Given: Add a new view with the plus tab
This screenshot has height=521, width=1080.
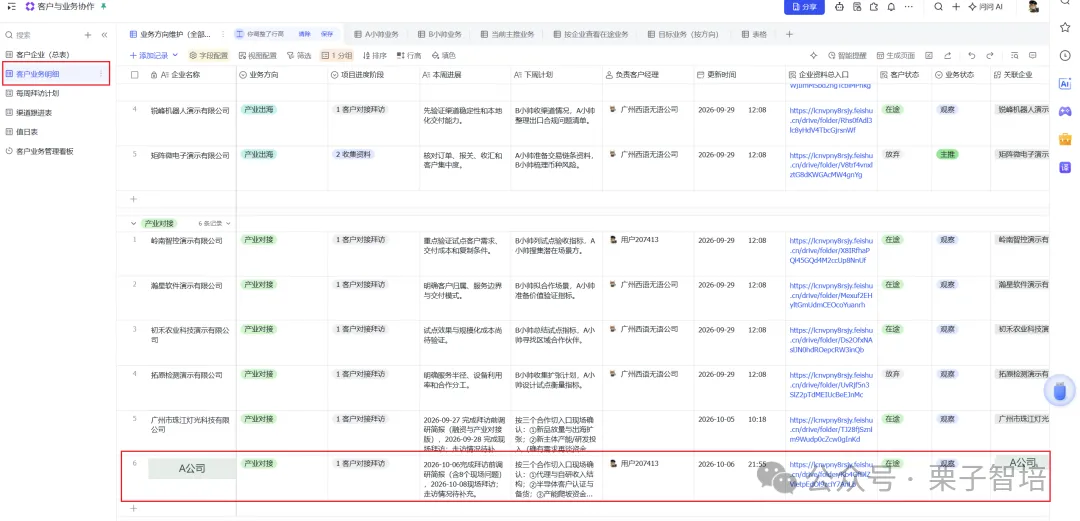Looking at the screenshot, I should 789,34.
